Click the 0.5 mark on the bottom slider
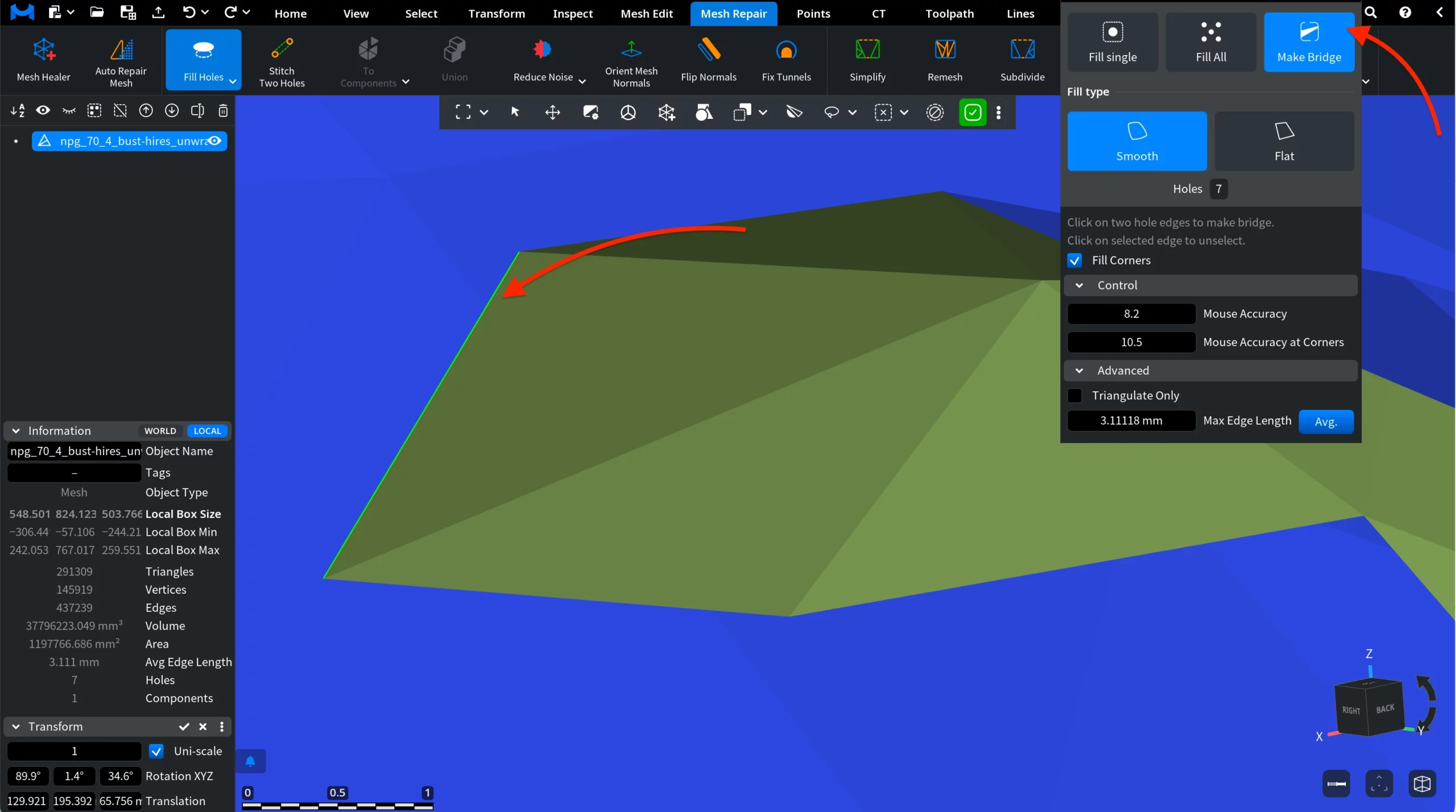This screenshot has width=1456, height=812. point(338,791)
